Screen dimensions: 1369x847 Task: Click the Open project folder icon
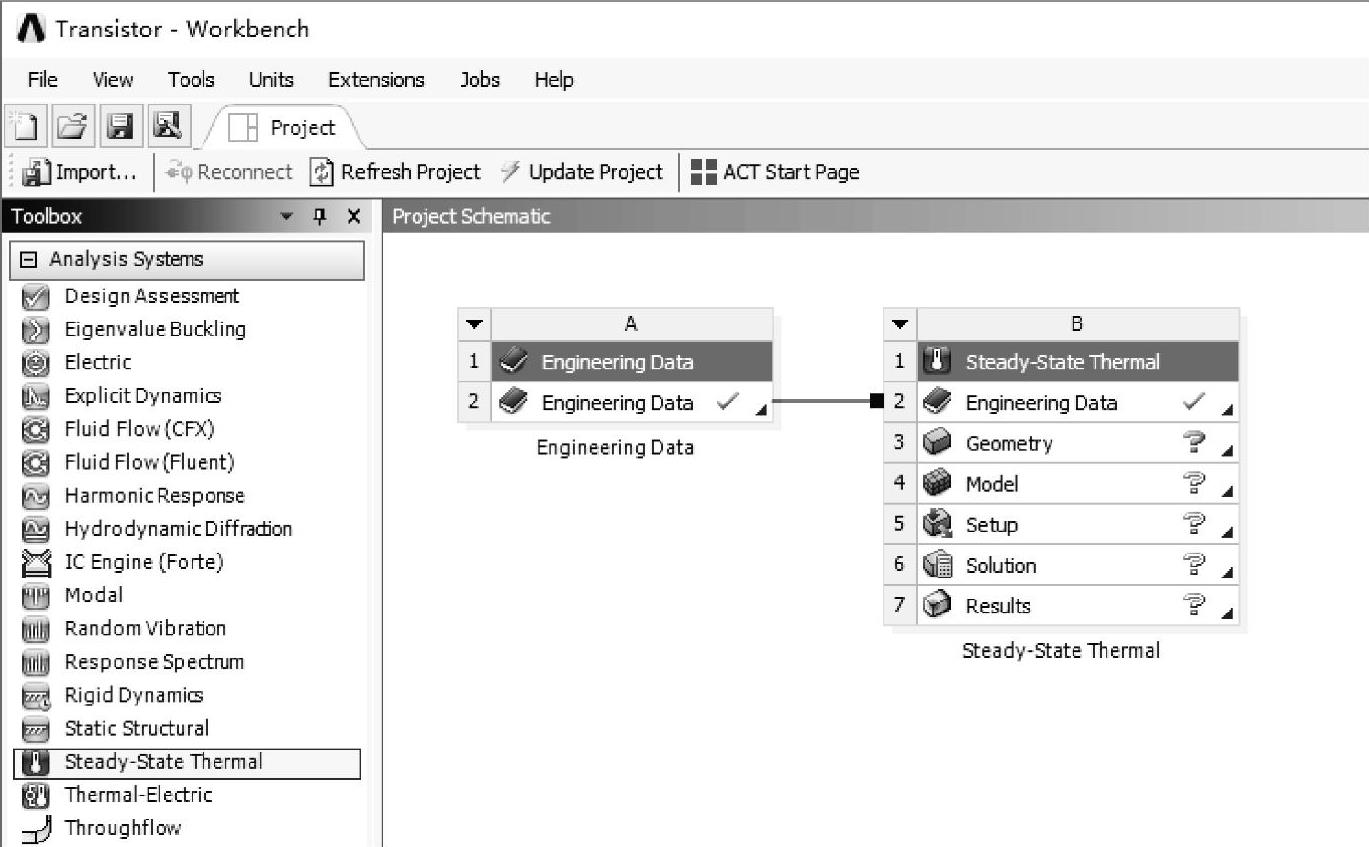point(72,127)
